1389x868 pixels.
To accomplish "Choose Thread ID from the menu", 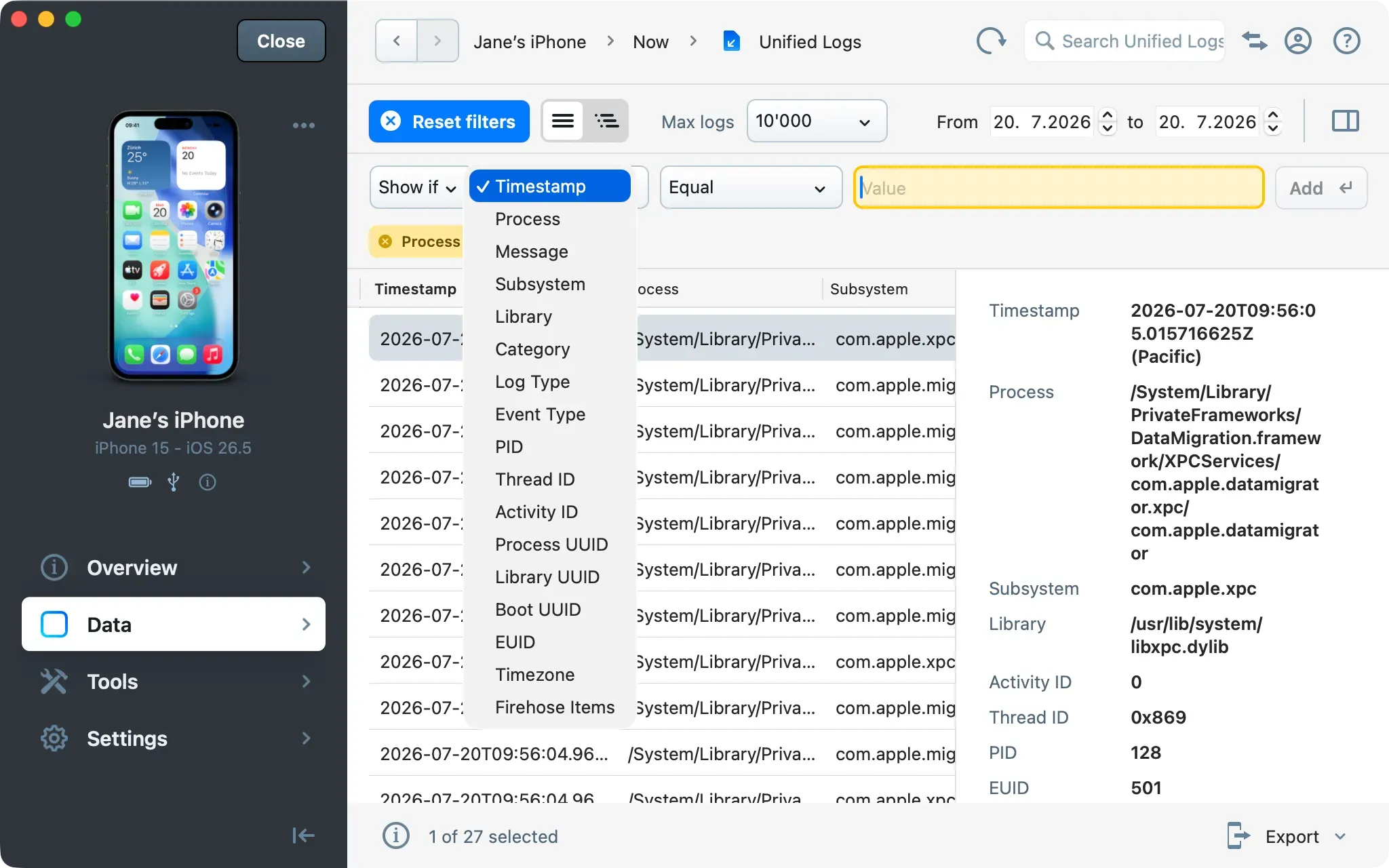I will click(x=550, y=479).
